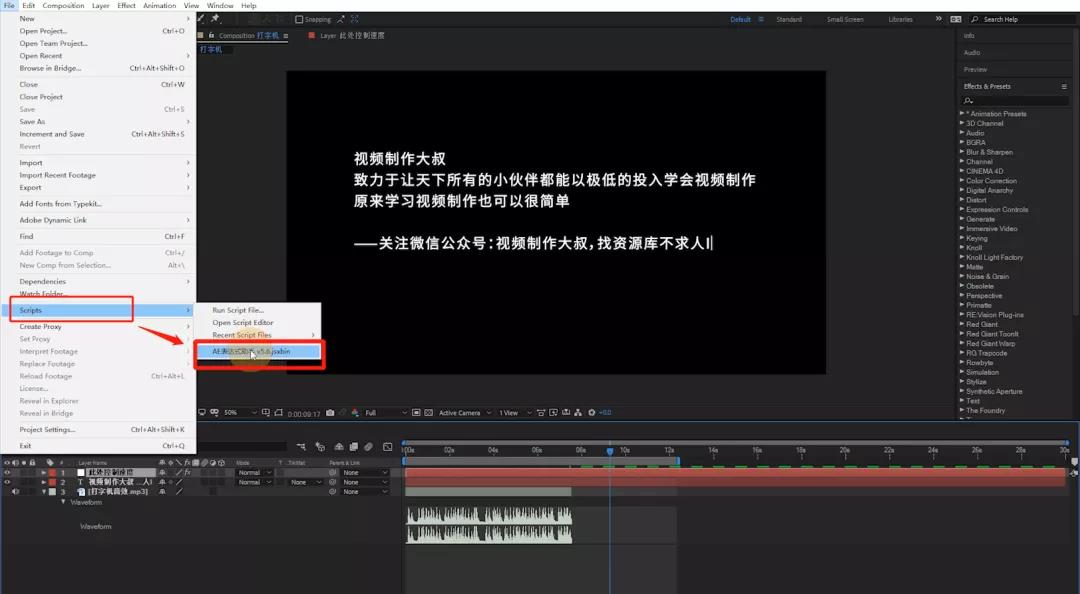Take a snapshot with the camera icon
Image resolution: width=1080 pixels, height=594 pixels.
coord(330,413)
